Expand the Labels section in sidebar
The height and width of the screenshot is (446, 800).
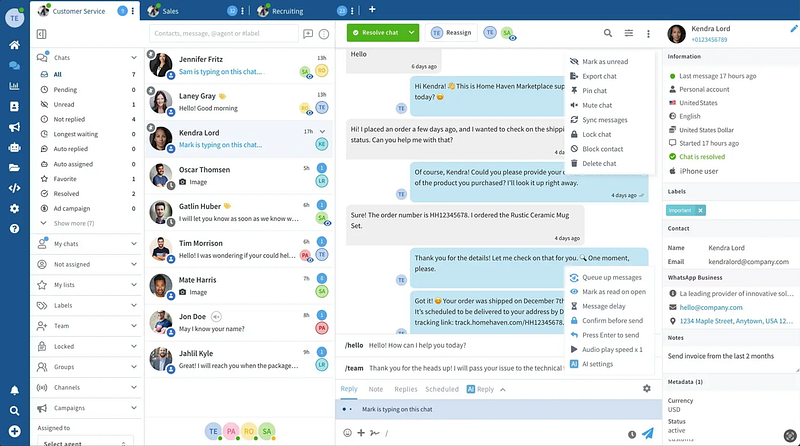[x=134, y=305]
